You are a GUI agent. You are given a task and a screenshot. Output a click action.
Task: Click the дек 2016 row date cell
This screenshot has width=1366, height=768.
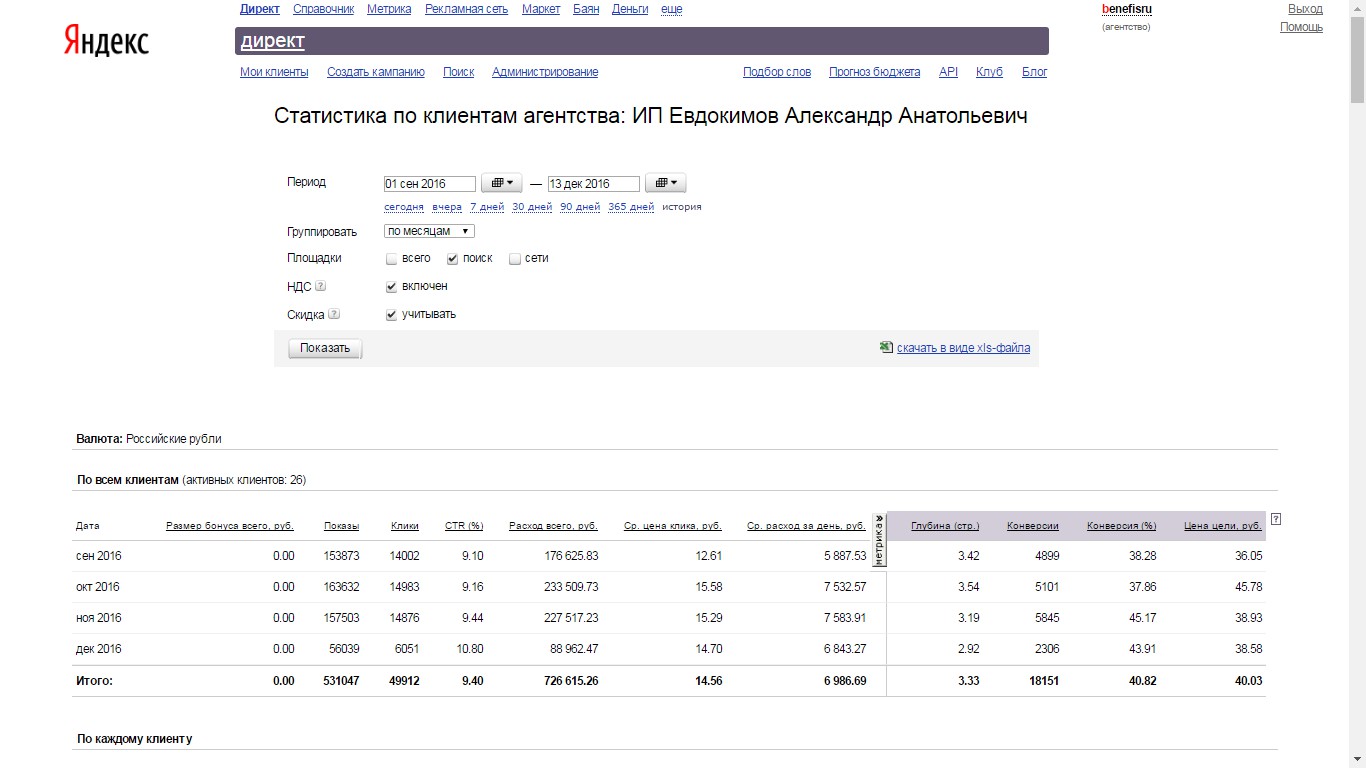(98, 649)
